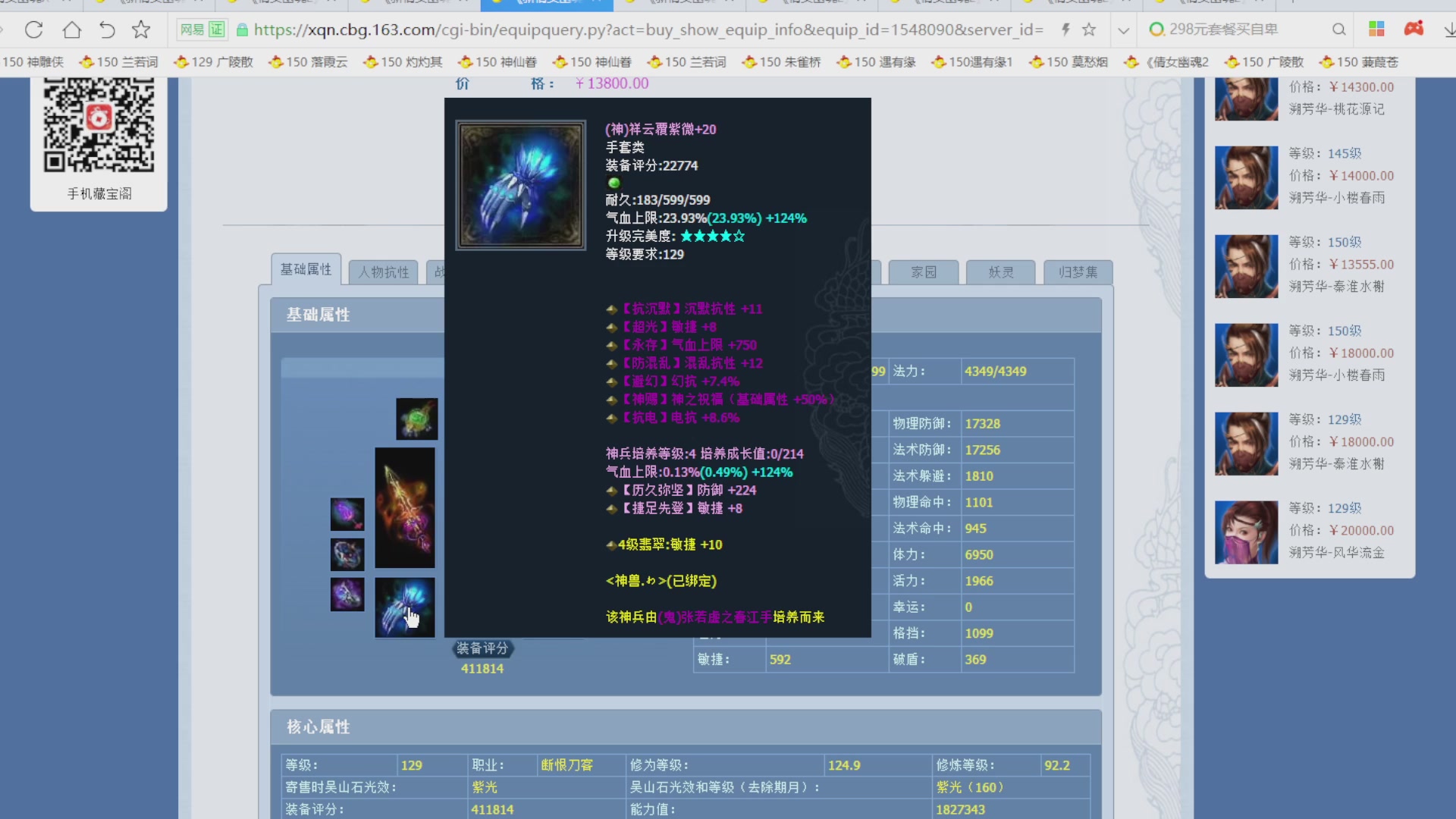
Task: Select middle small equipment slot icon
Action: click(x=347, y=554)
